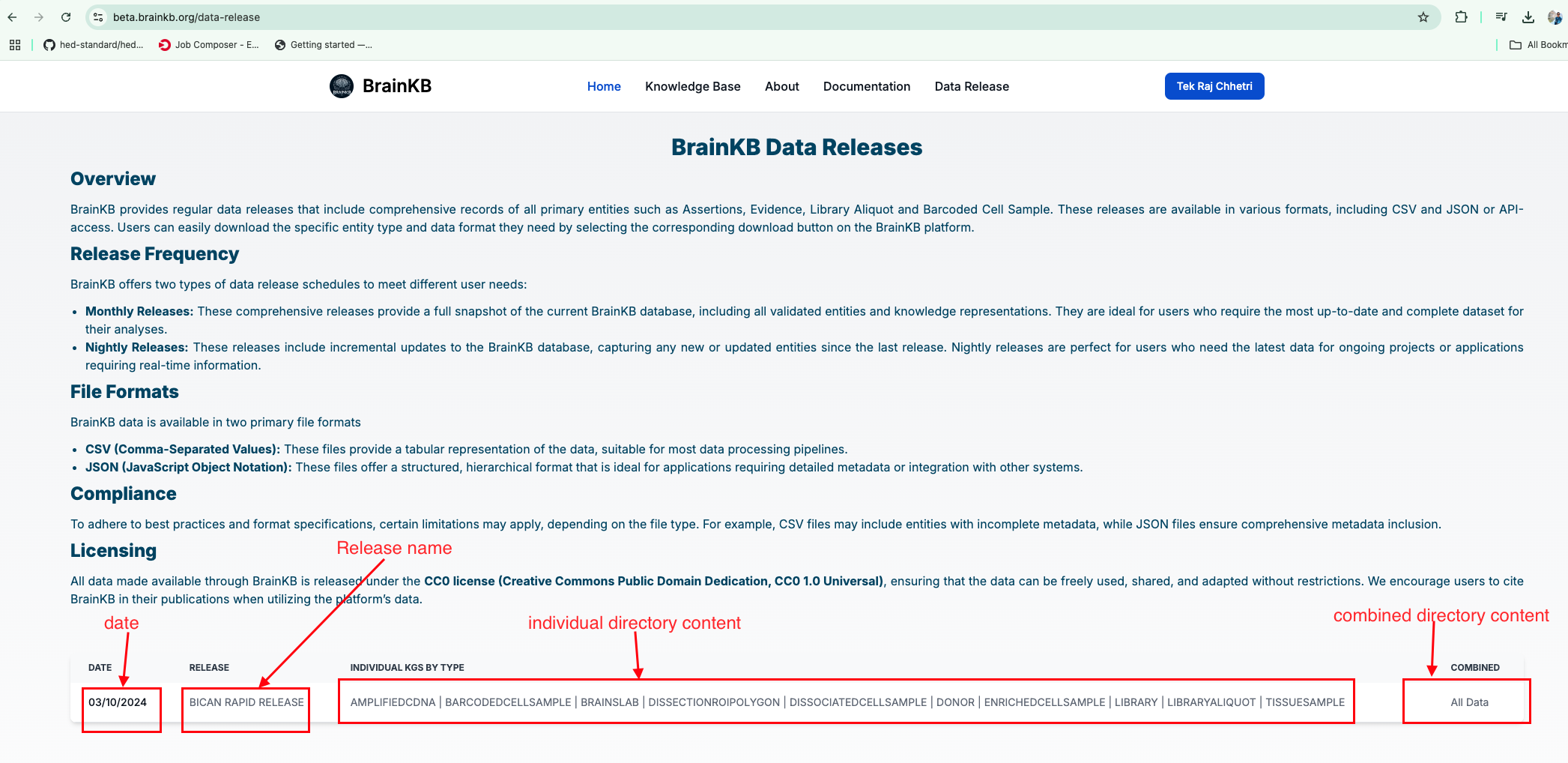Open the Data Release navigation item
This screenshot has width=1568, height=763.
pos(972,86)
